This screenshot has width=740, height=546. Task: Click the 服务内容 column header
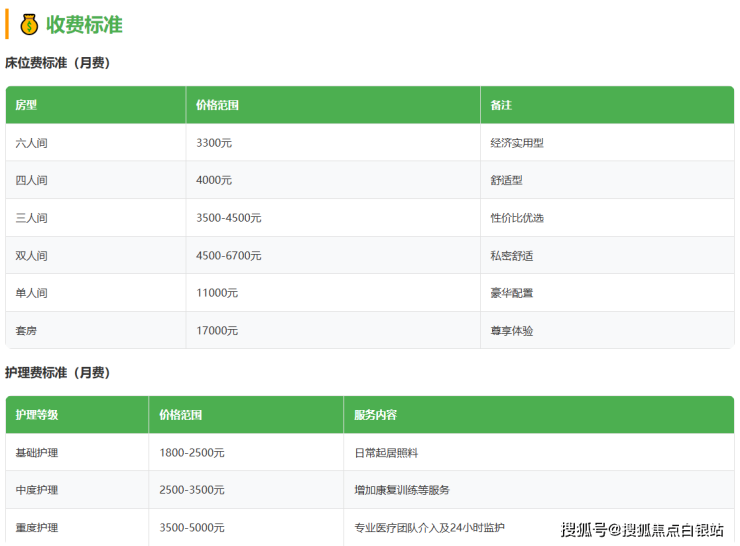click(x=375, y=415)
